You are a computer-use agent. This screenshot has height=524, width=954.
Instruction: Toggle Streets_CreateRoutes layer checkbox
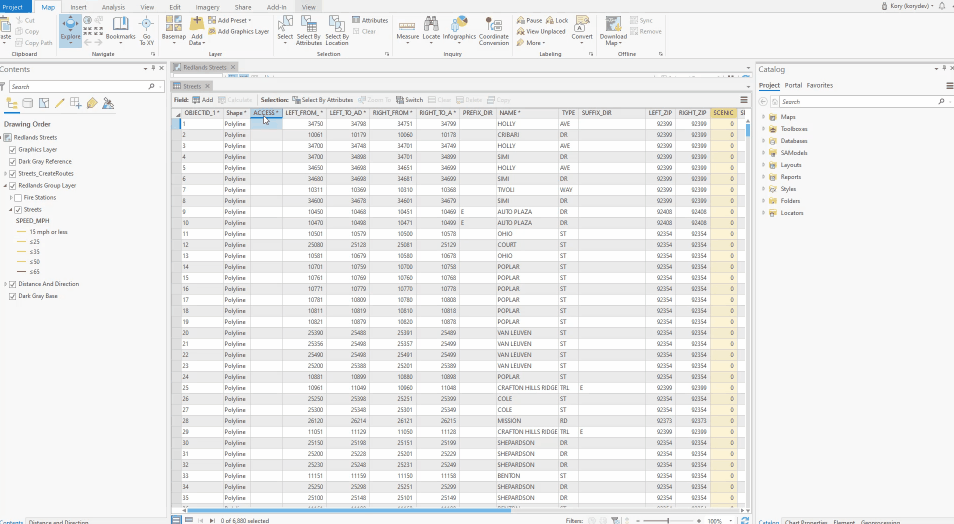[x=13, y=174]
